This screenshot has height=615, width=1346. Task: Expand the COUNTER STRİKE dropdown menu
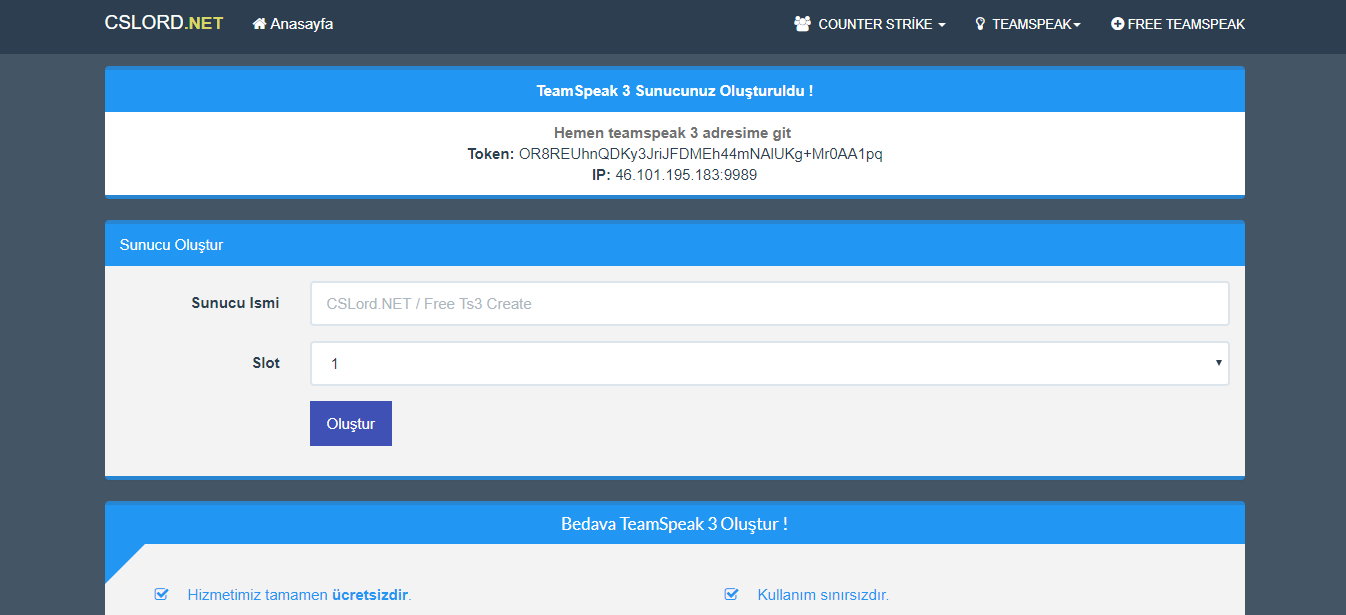click(870, 24)
